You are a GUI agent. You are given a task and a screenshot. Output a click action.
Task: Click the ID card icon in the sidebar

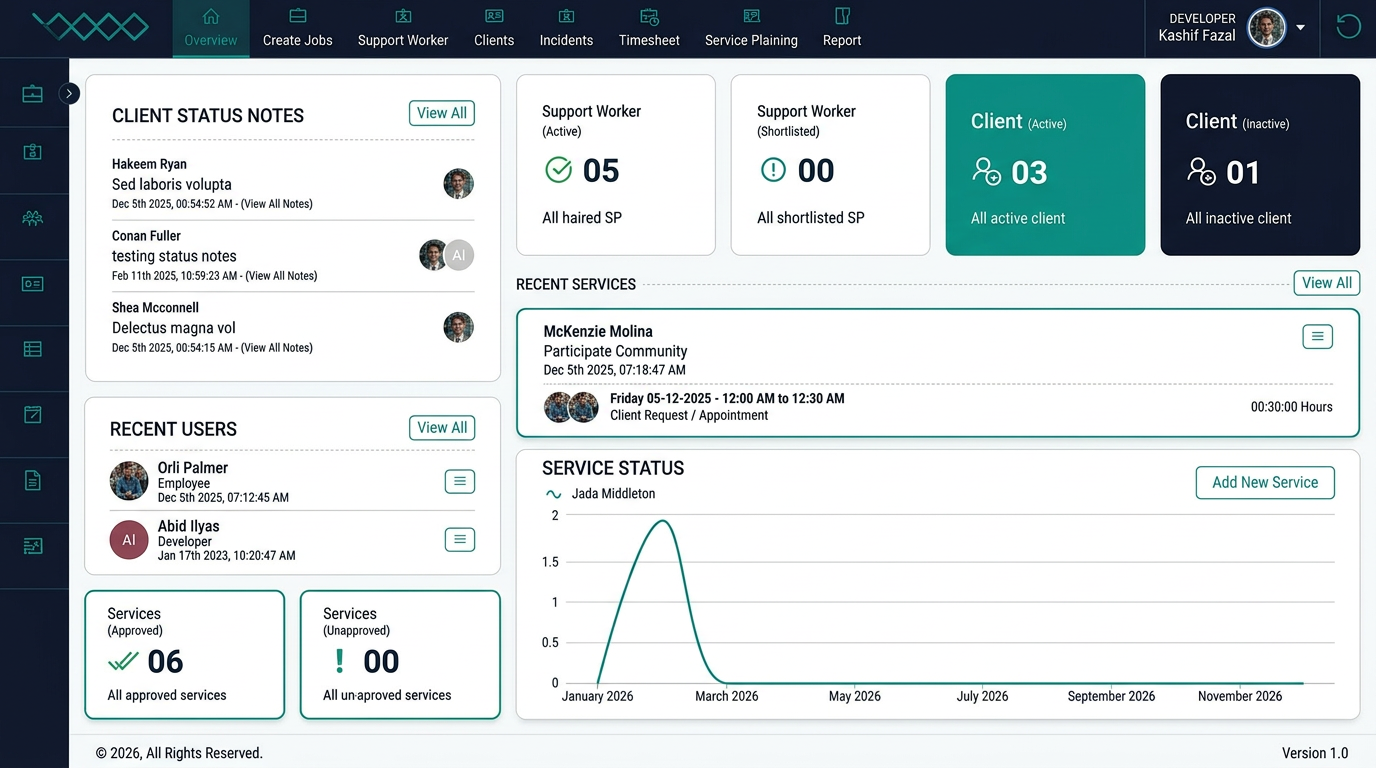pos(33,284)
